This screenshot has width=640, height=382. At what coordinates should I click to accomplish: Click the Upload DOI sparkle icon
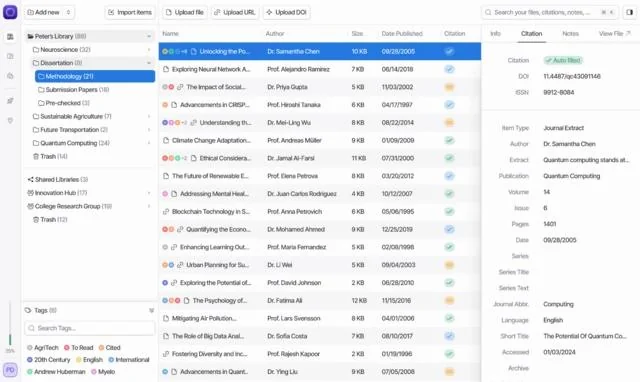click(x=269, y=12)
